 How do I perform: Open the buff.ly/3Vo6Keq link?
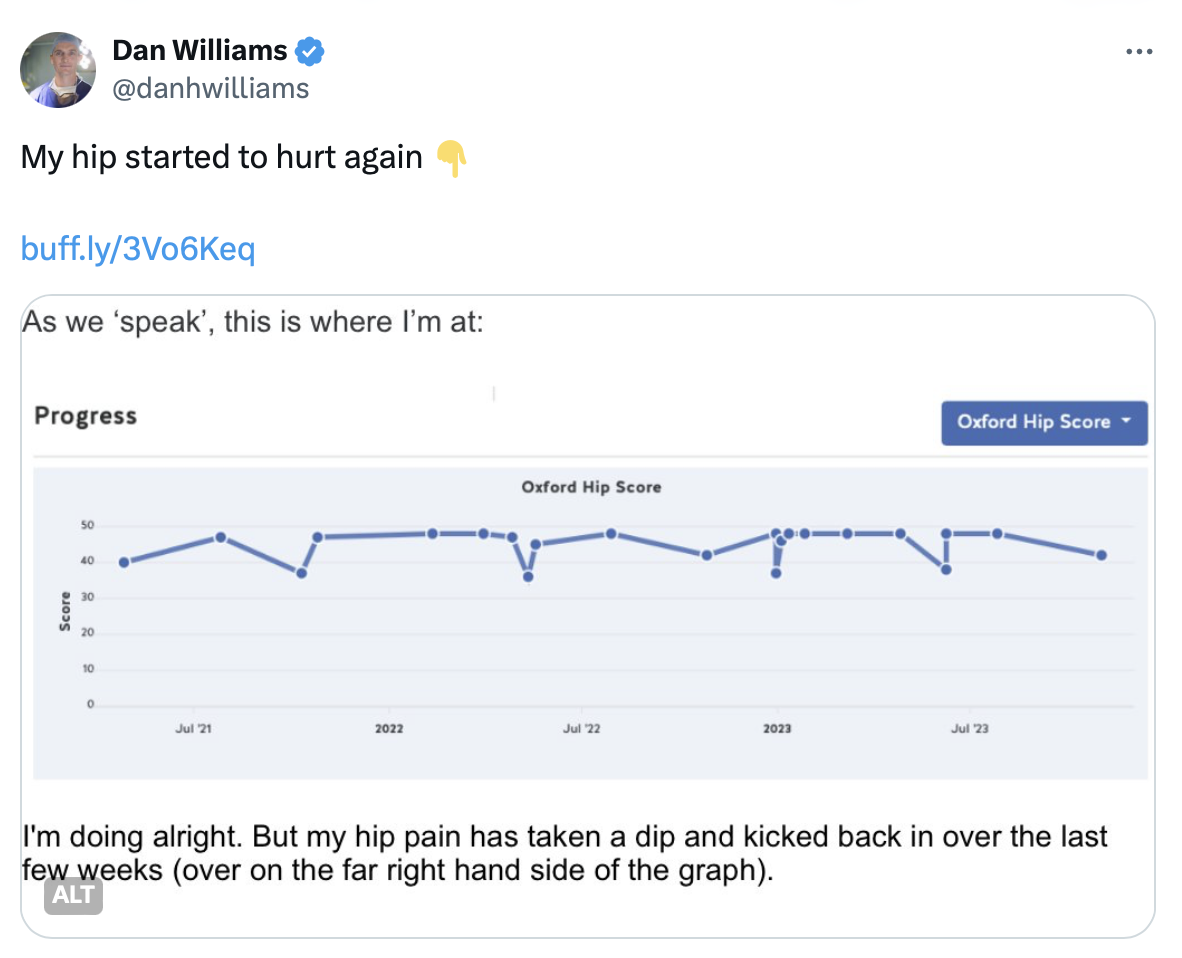[138, 249]
